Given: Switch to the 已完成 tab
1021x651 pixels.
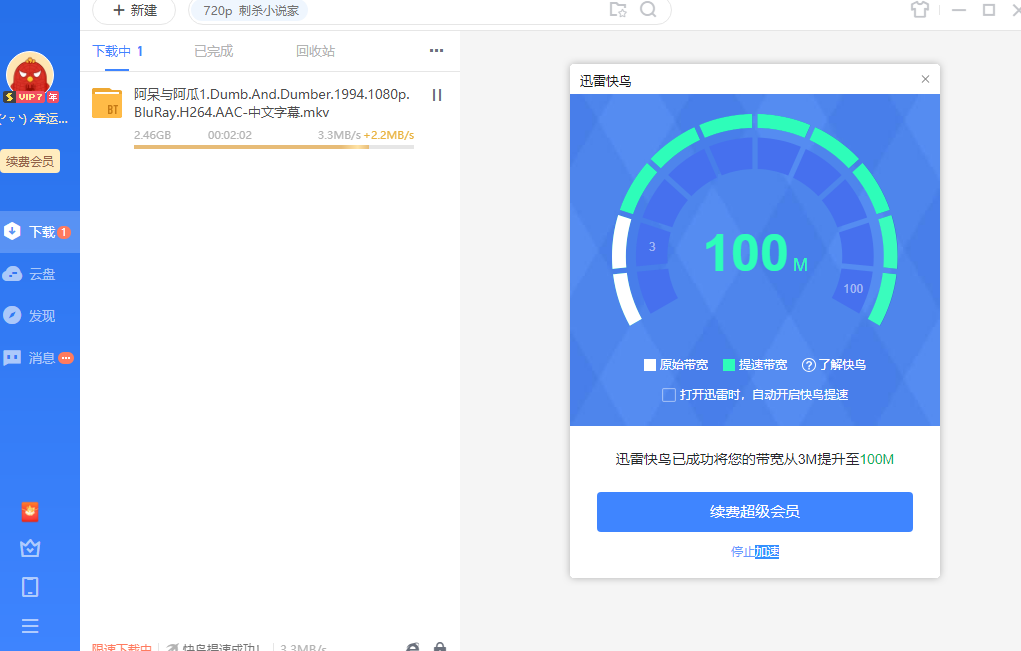Looking at the screenshot, I should tap(213, 50).
